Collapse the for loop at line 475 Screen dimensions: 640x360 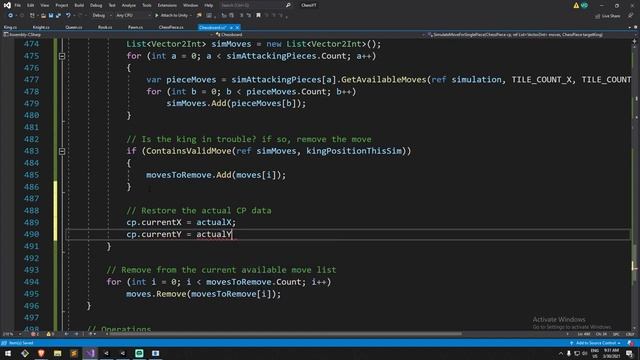point(62,56)
